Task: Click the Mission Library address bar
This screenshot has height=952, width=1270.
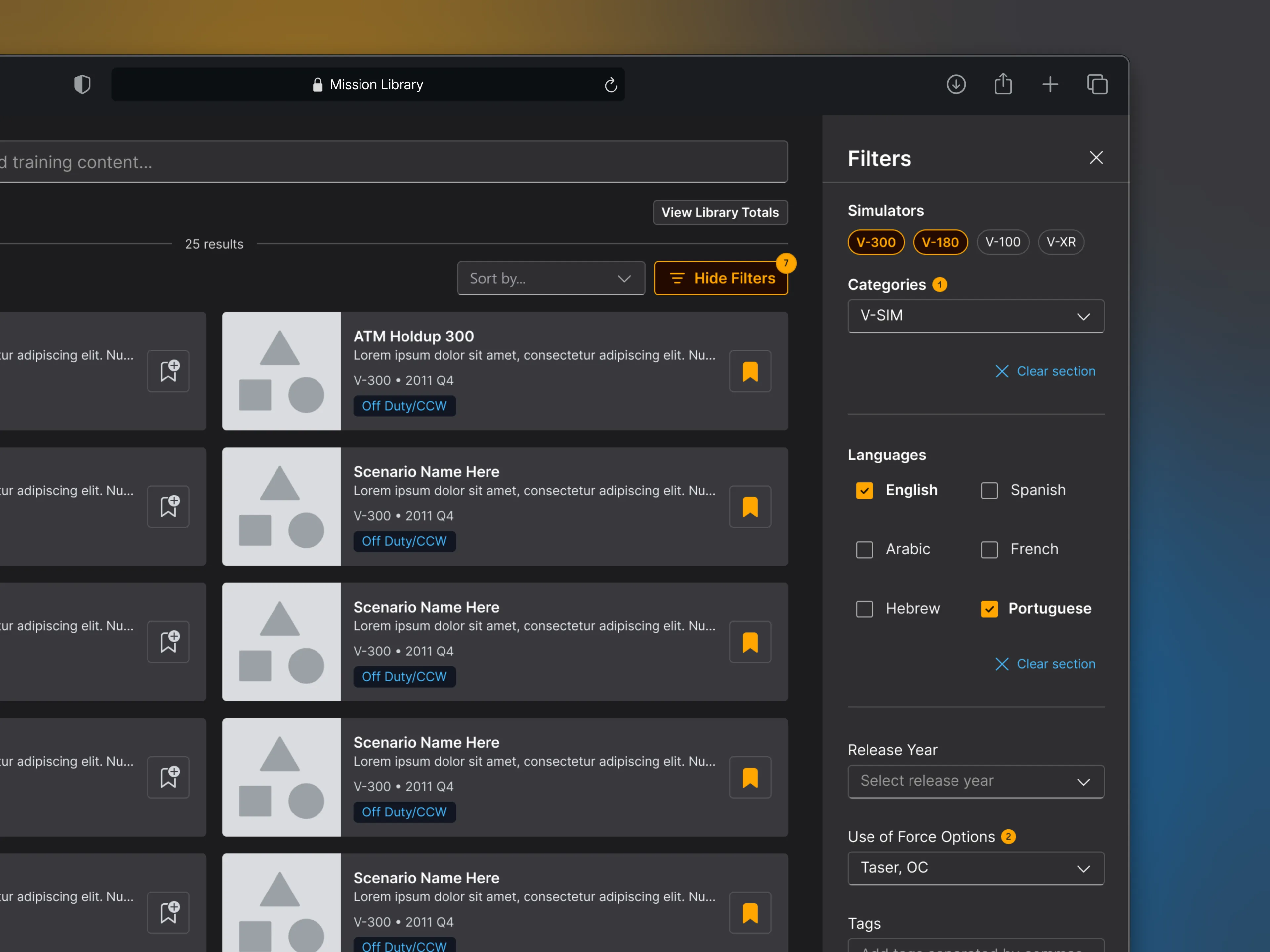Action: pos(368,85)
